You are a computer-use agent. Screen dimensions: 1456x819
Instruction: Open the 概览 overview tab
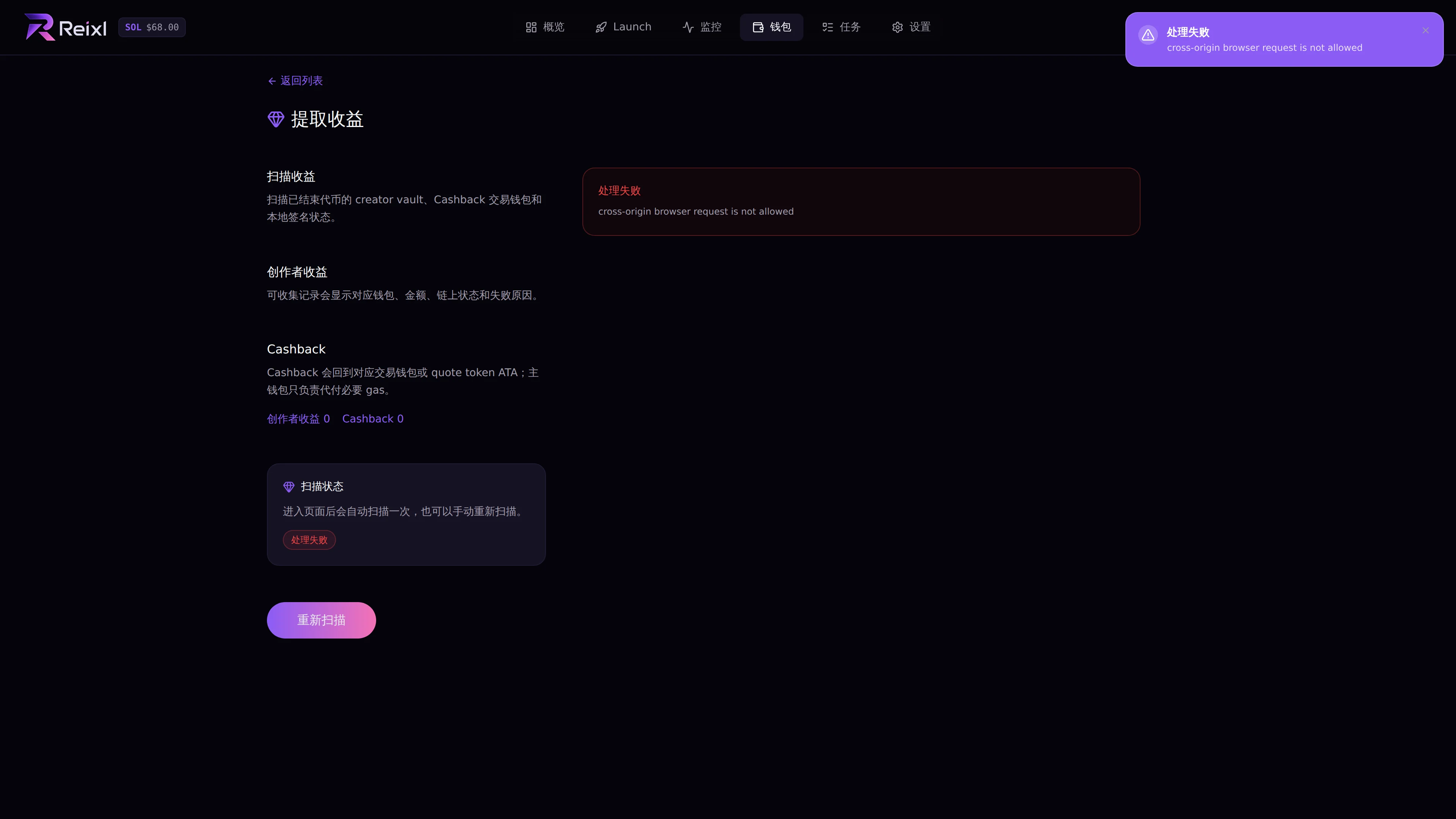pos(545,27)
